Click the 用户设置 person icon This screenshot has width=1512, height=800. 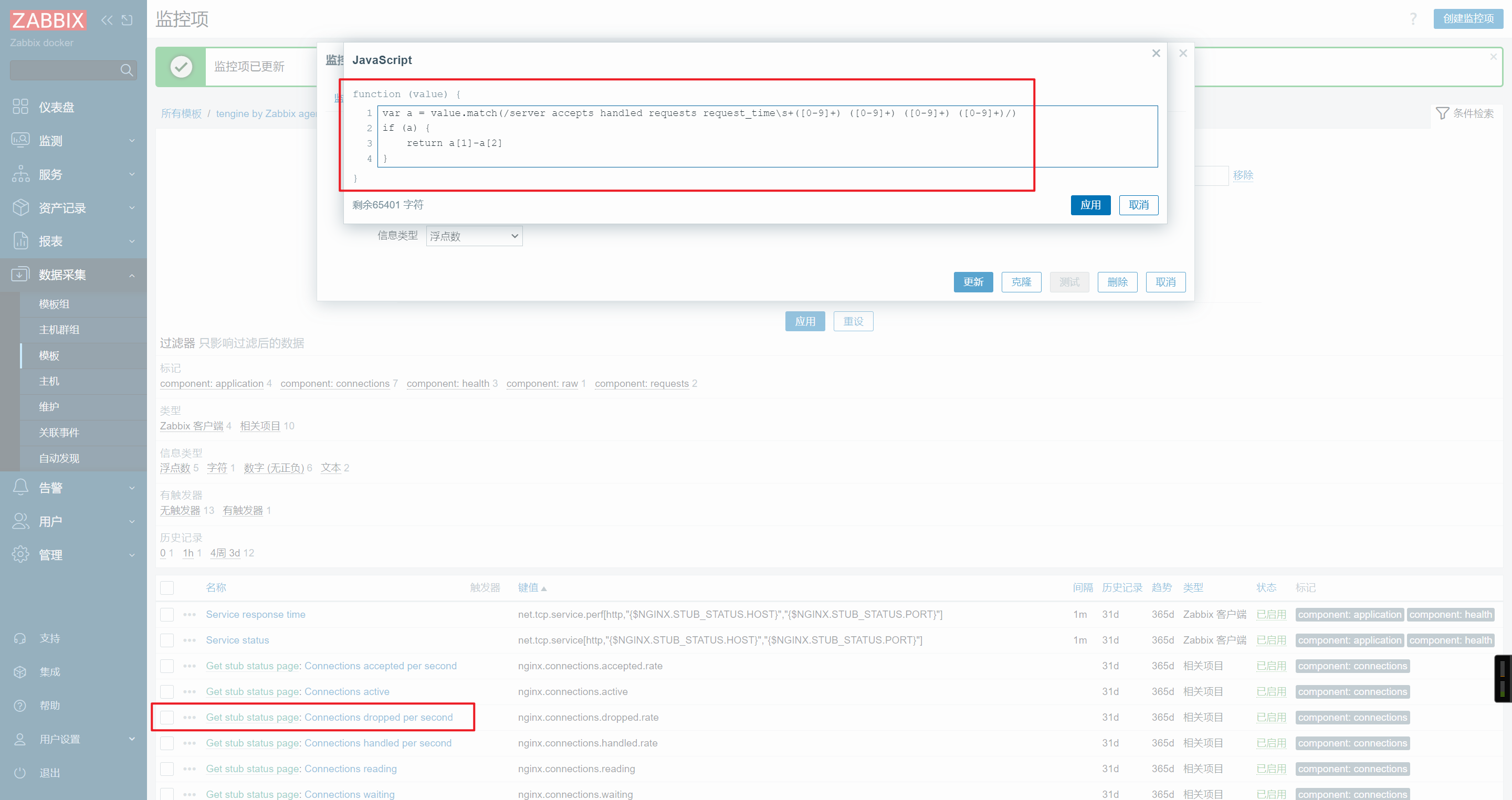pos(20,739)
